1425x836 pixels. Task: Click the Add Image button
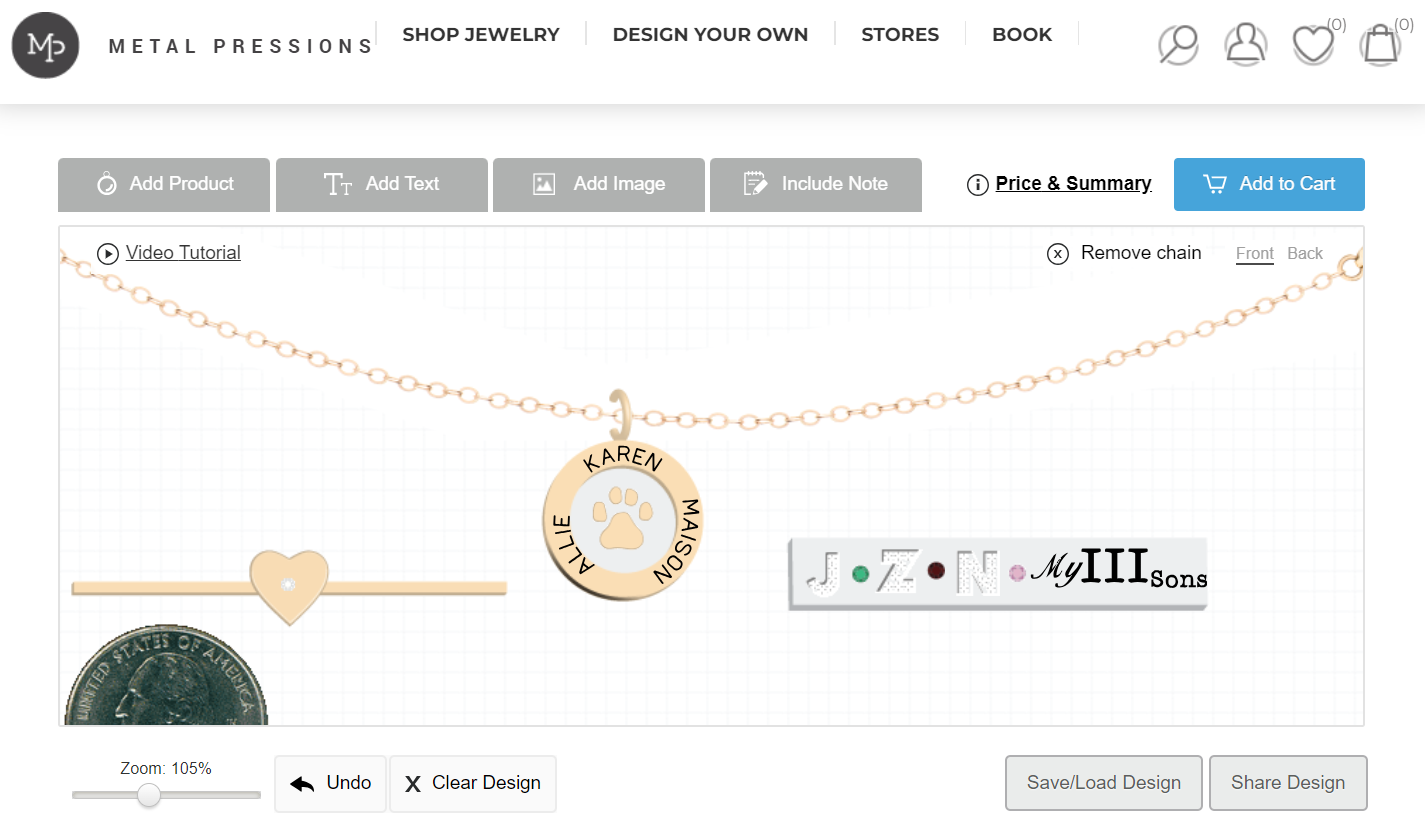click(599, 184)
